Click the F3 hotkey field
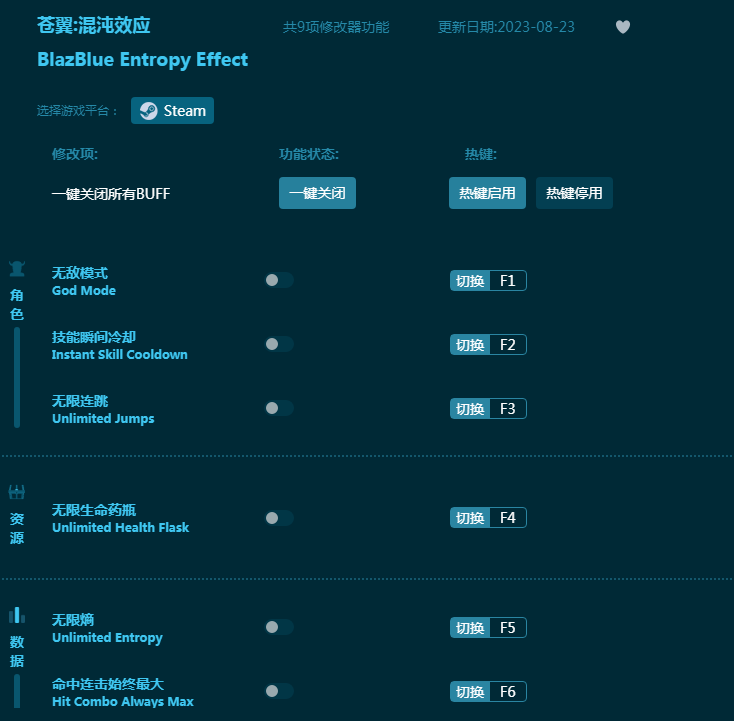Screen dimensions: 734x721 pyautogui.click(x=508, y=409)
